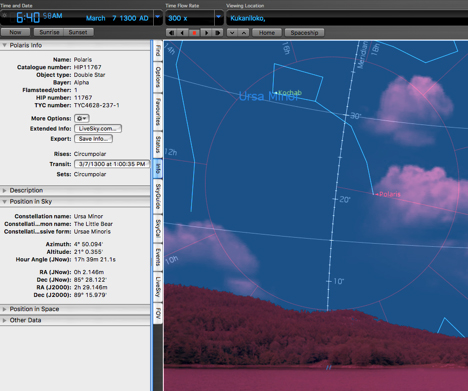Open the Find side tab
This screenshot has width=468, height=391.
point(158,50)
